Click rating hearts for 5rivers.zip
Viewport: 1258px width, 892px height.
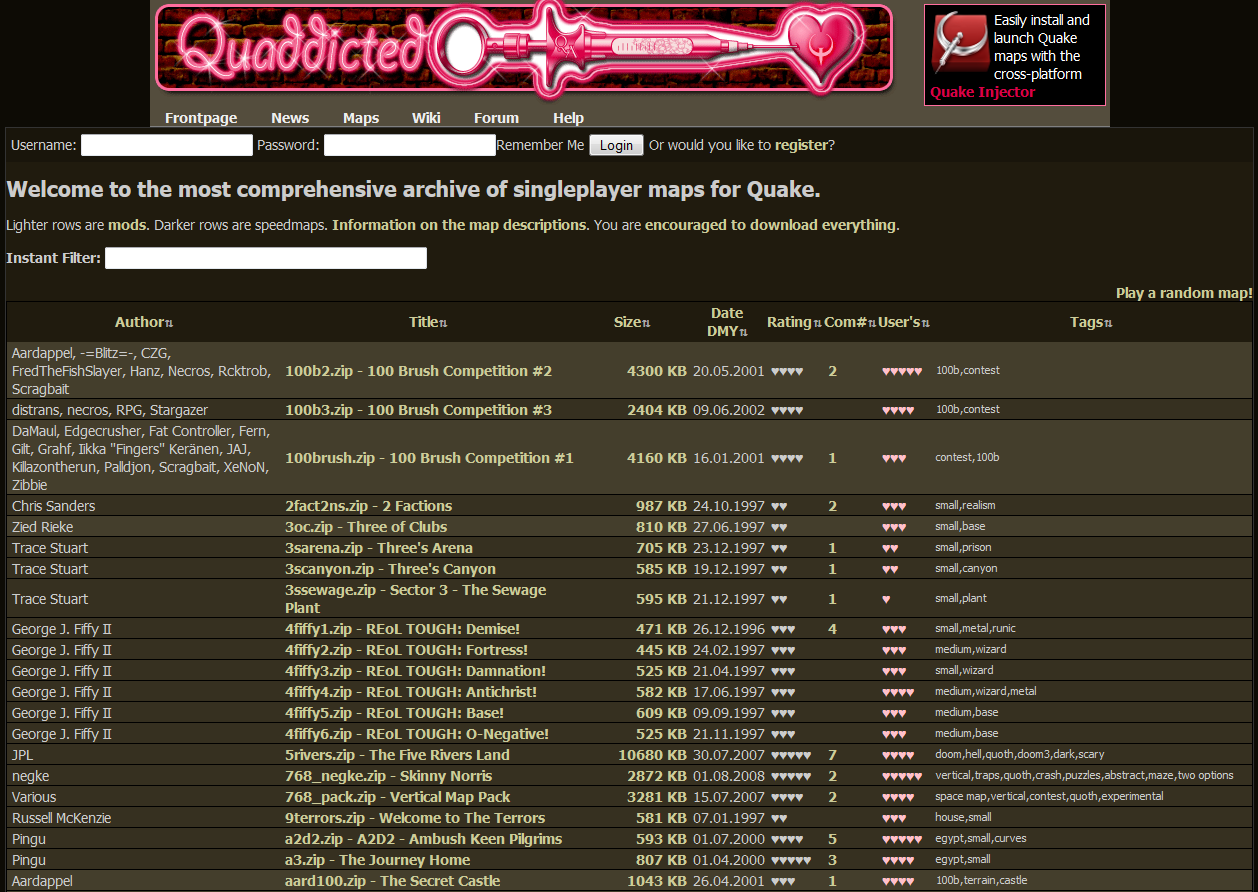pos(791,755)
